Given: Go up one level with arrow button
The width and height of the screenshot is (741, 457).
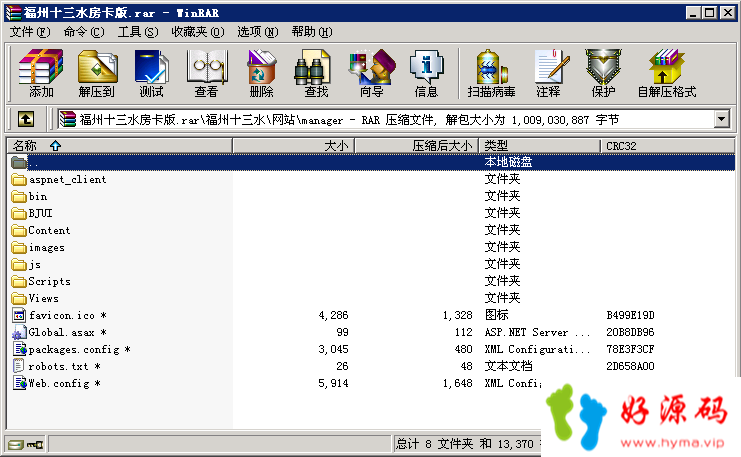Looking at the screenshot, I should click(26, 119).
